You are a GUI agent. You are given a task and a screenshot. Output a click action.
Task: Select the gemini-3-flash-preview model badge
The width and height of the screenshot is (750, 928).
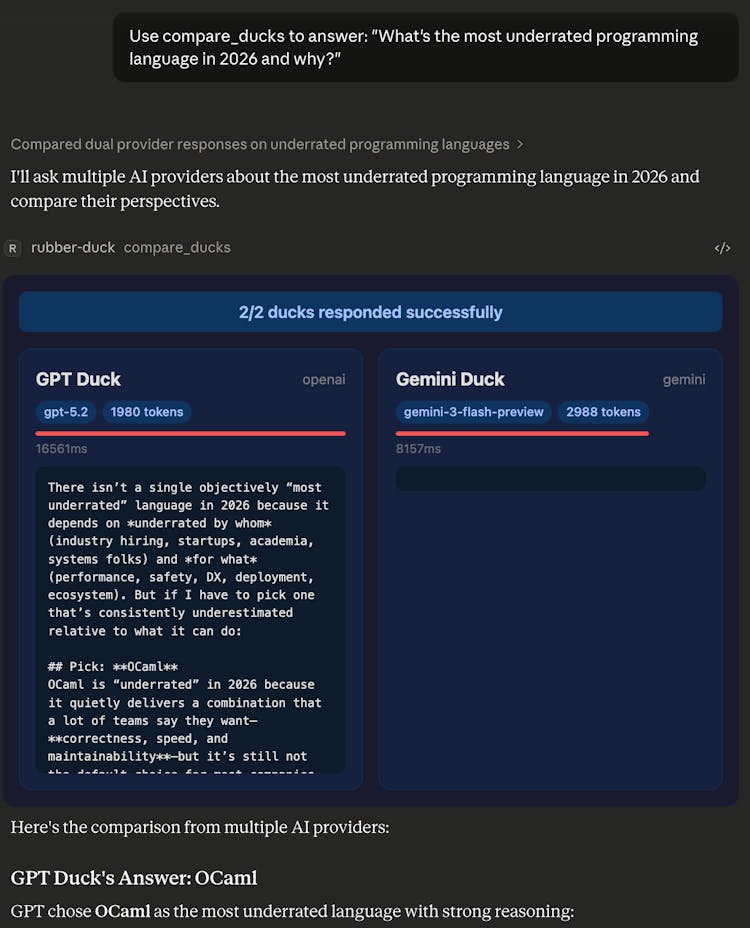pyautogui.click(x=473, y=412)
